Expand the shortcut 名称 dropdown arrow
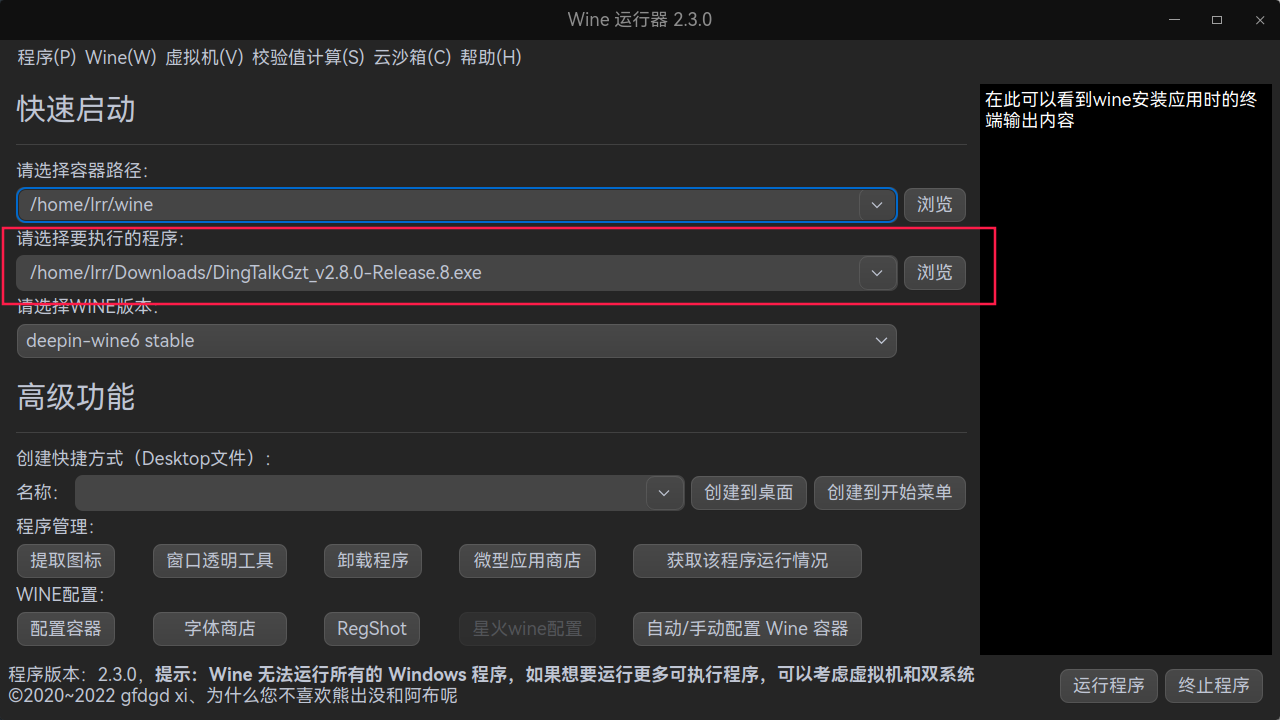The width and height of the screenshot is (1280, 720). (665, 493)
